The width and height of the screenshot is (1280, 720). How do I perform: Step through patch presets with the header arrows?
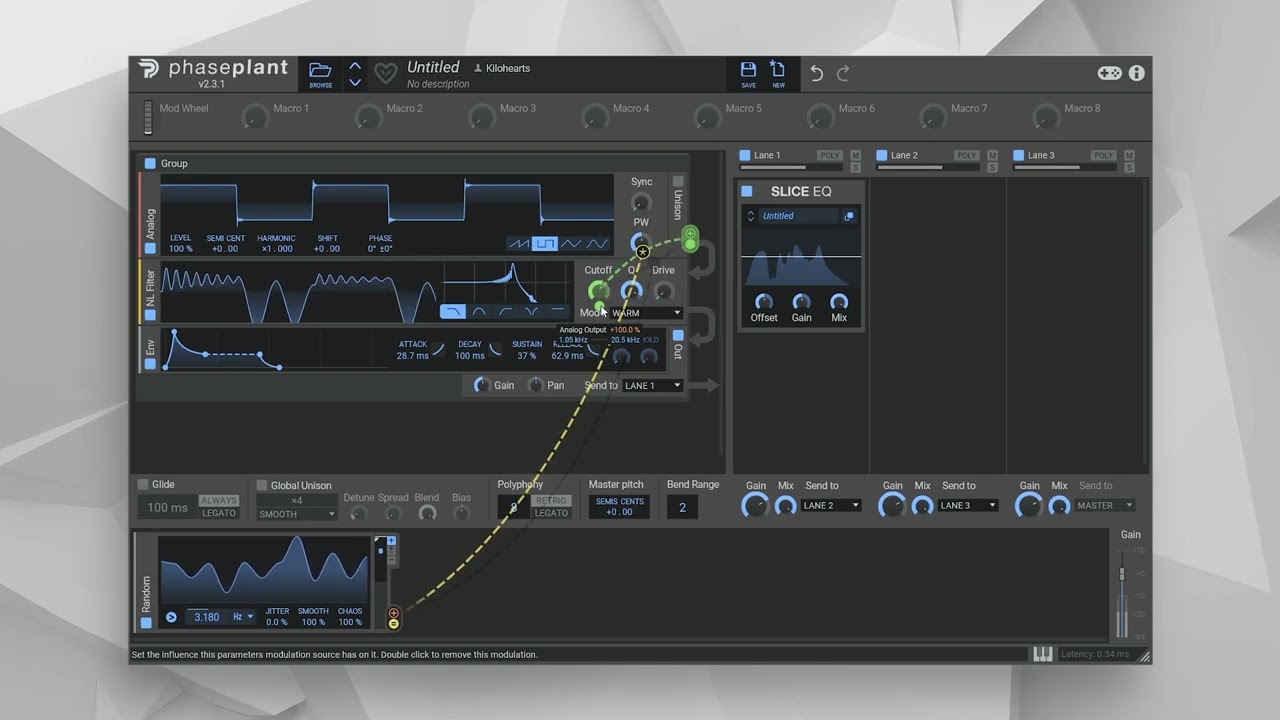(355, 73)
